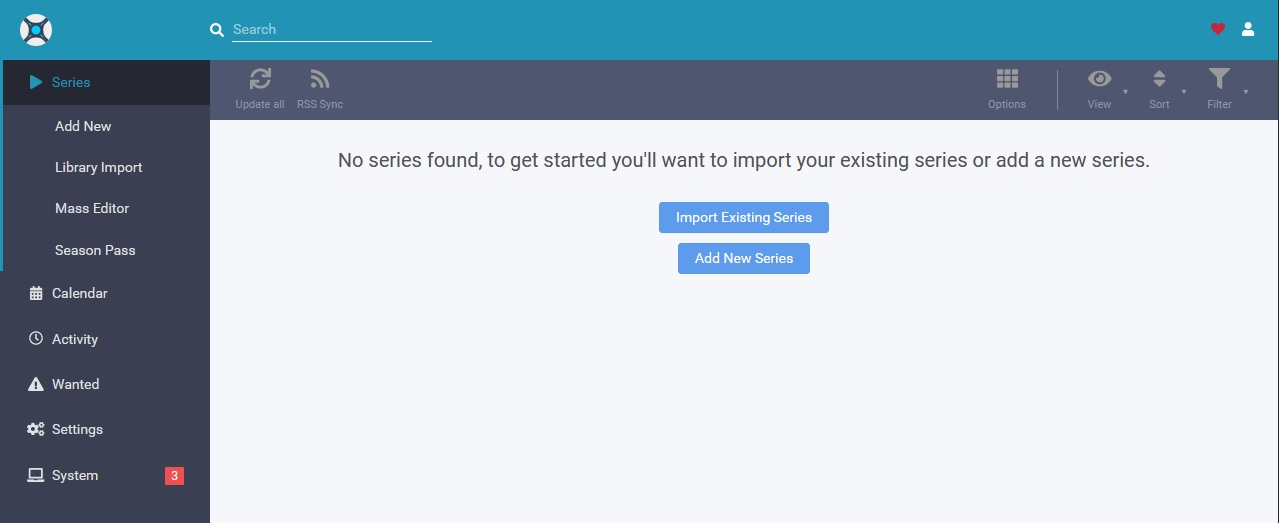
Task: Click the Import Existing Series button
Action: (x=744, y=217)
